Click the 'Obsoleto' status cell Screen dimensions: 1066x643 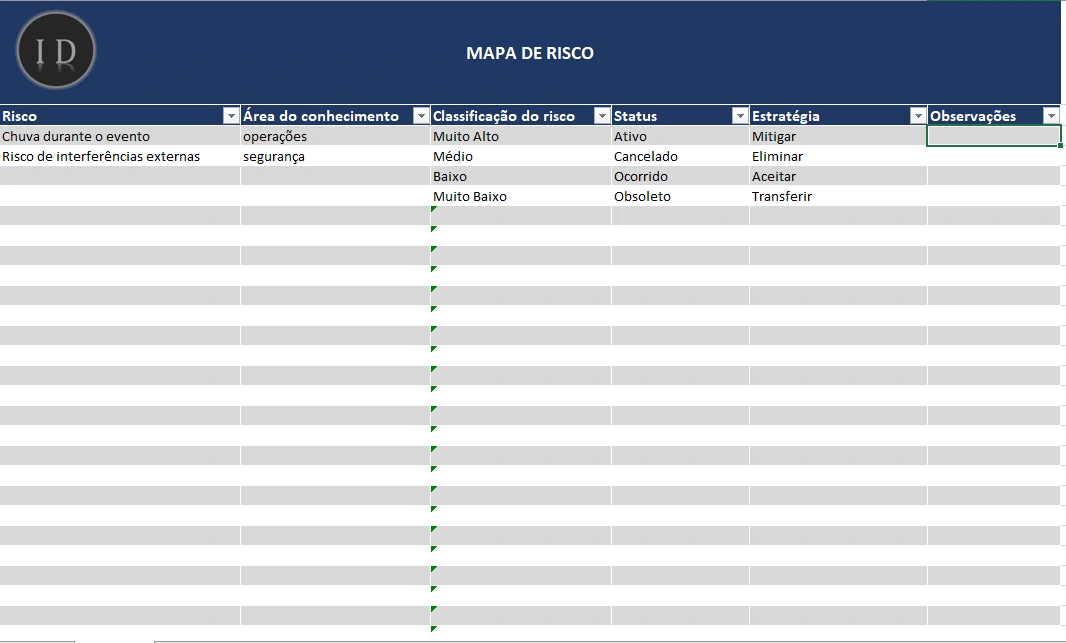[x=642, y=196]
